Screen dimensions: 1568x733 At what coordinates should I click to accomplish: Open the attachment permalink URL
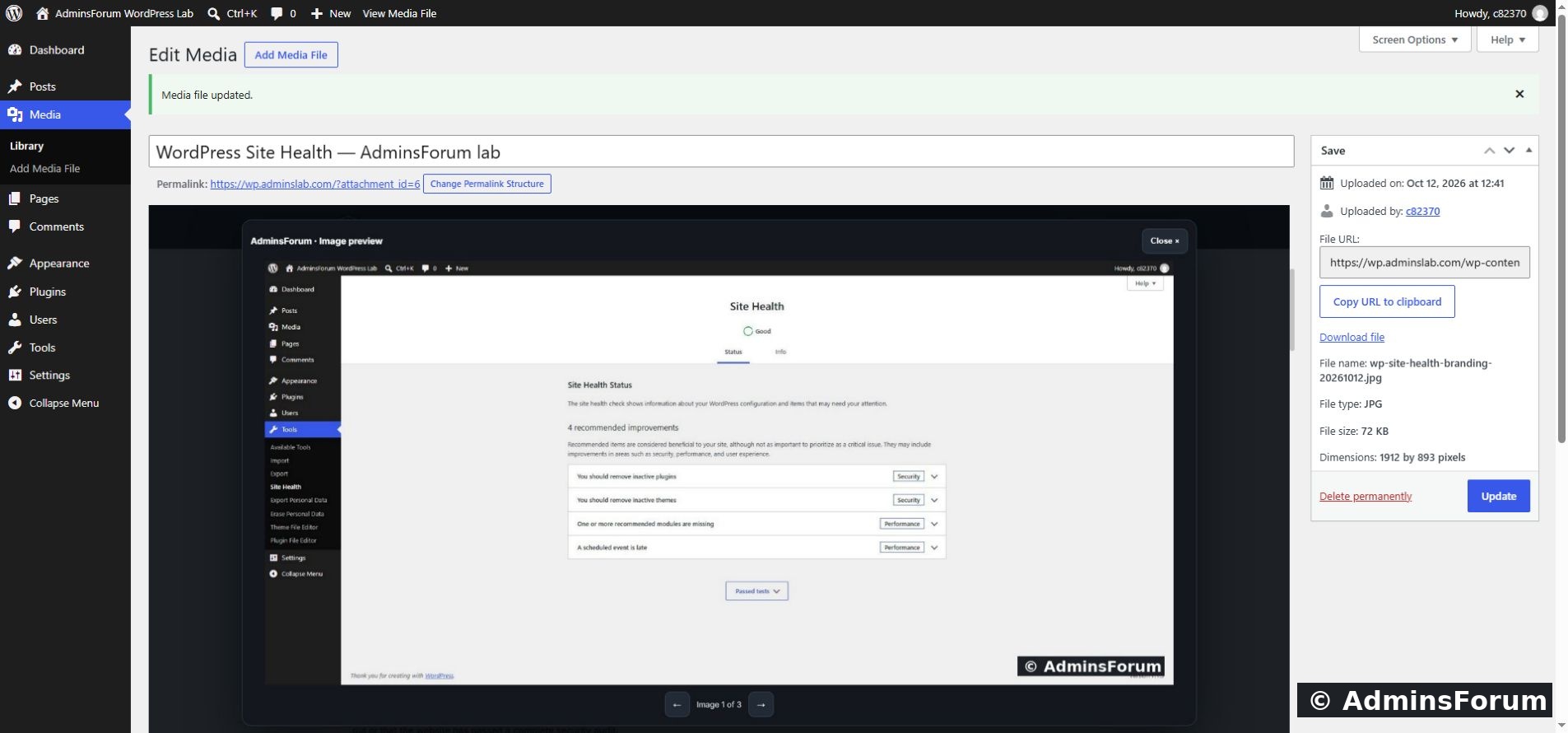[315, 184]
